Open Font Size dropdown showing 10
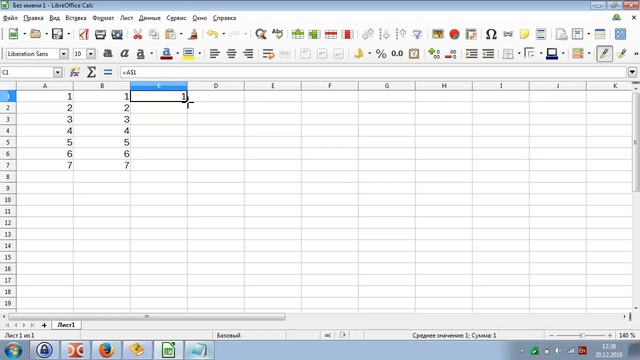The image size is (640, 360). pyautogui.click(x=91, y=53)
